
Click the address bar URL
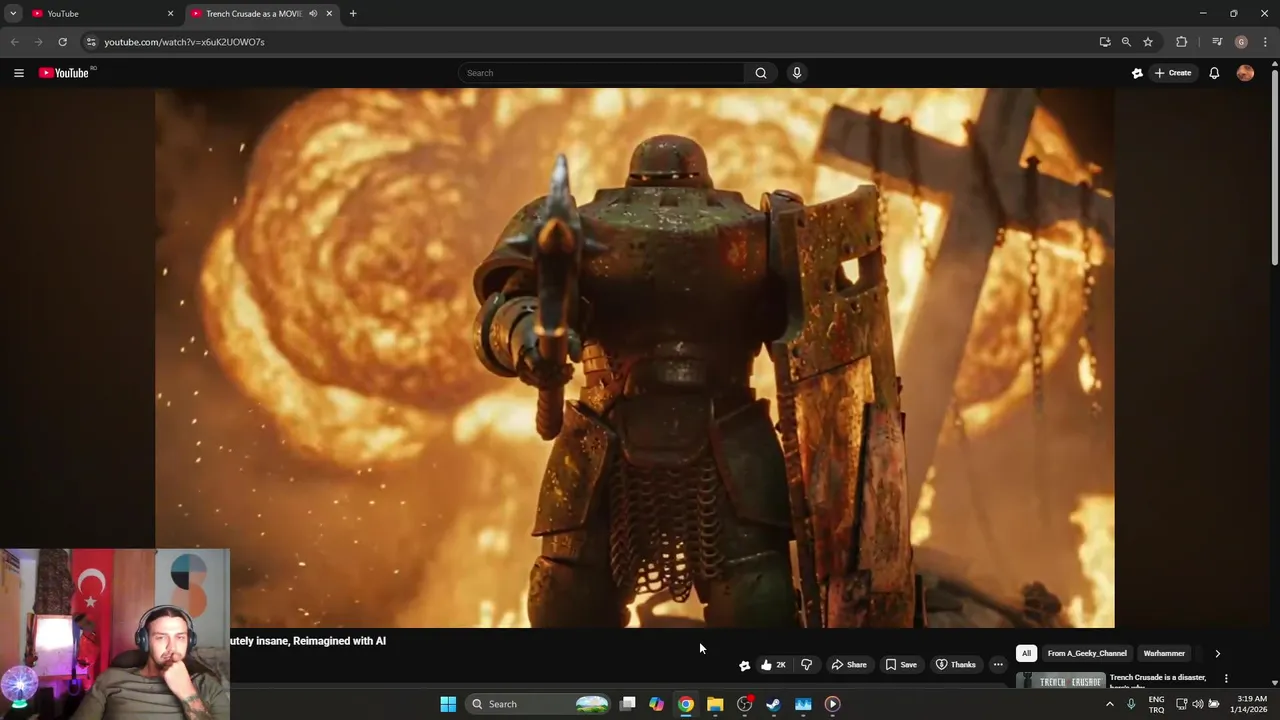pos(184,42)
